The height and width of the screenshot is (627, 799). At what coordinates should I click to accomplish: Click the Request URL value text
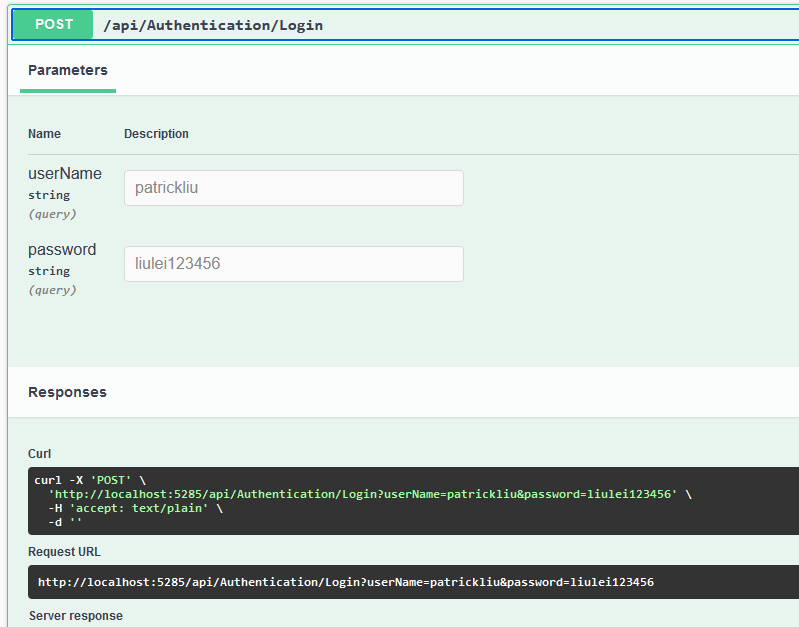346,582
